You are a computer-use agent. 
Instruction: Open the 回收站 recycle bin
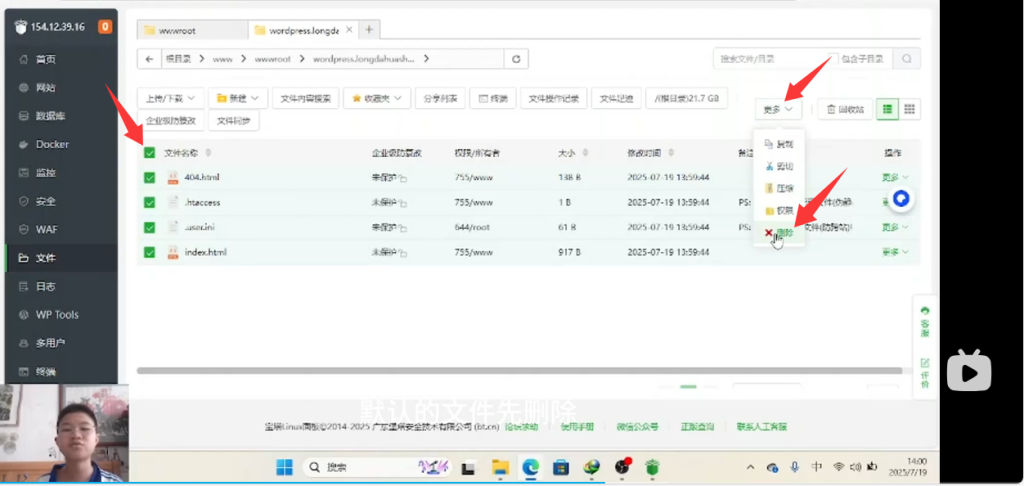[845, 110]
